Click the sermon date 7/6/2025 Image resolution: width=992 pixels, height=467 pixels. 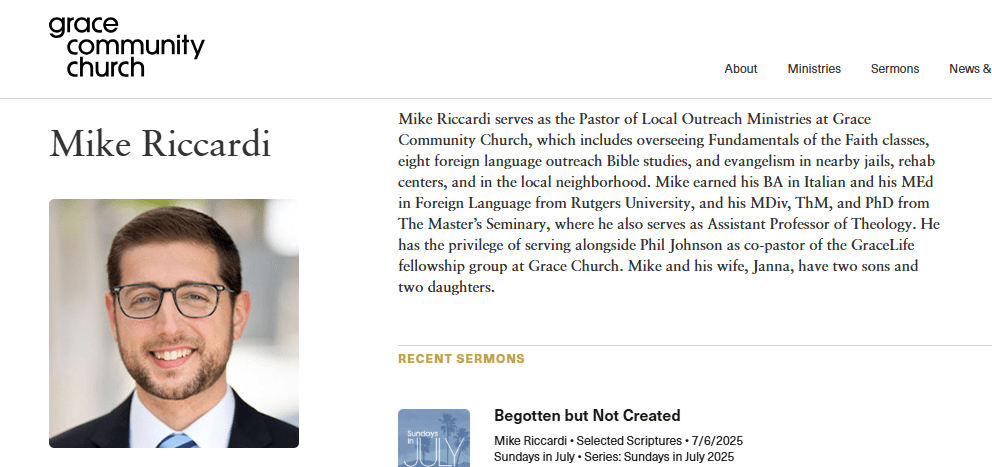[715, 441]
